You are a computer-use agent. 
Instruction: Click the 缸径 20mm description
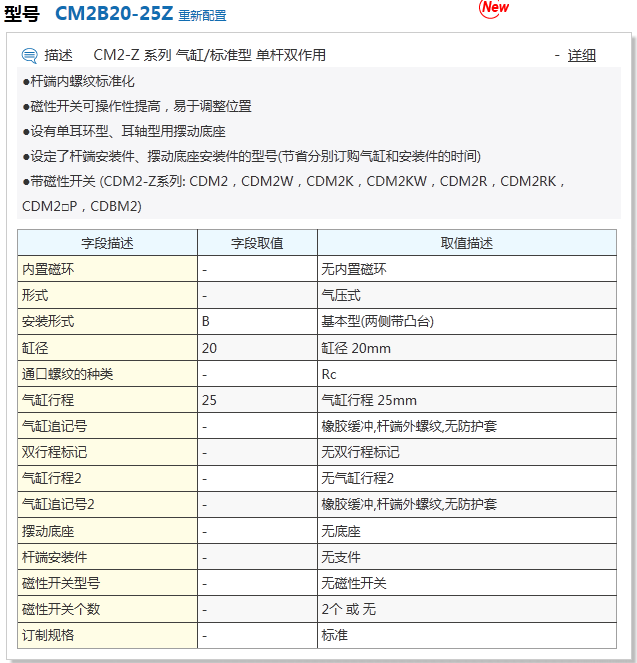(356, 348)
